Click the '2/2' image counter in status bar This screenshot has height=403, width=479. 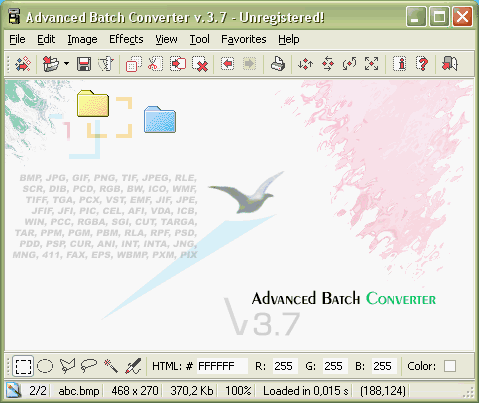[38, 391]
